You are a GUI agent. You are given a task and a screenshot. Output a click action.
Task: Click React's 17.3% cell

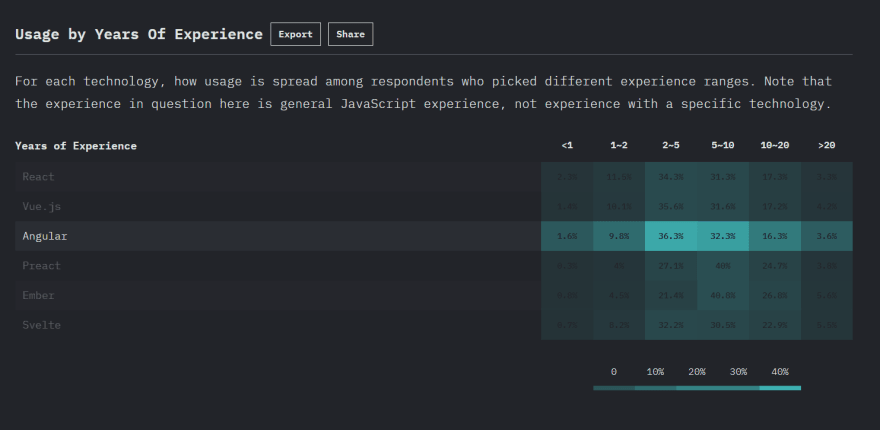[774, 177]
